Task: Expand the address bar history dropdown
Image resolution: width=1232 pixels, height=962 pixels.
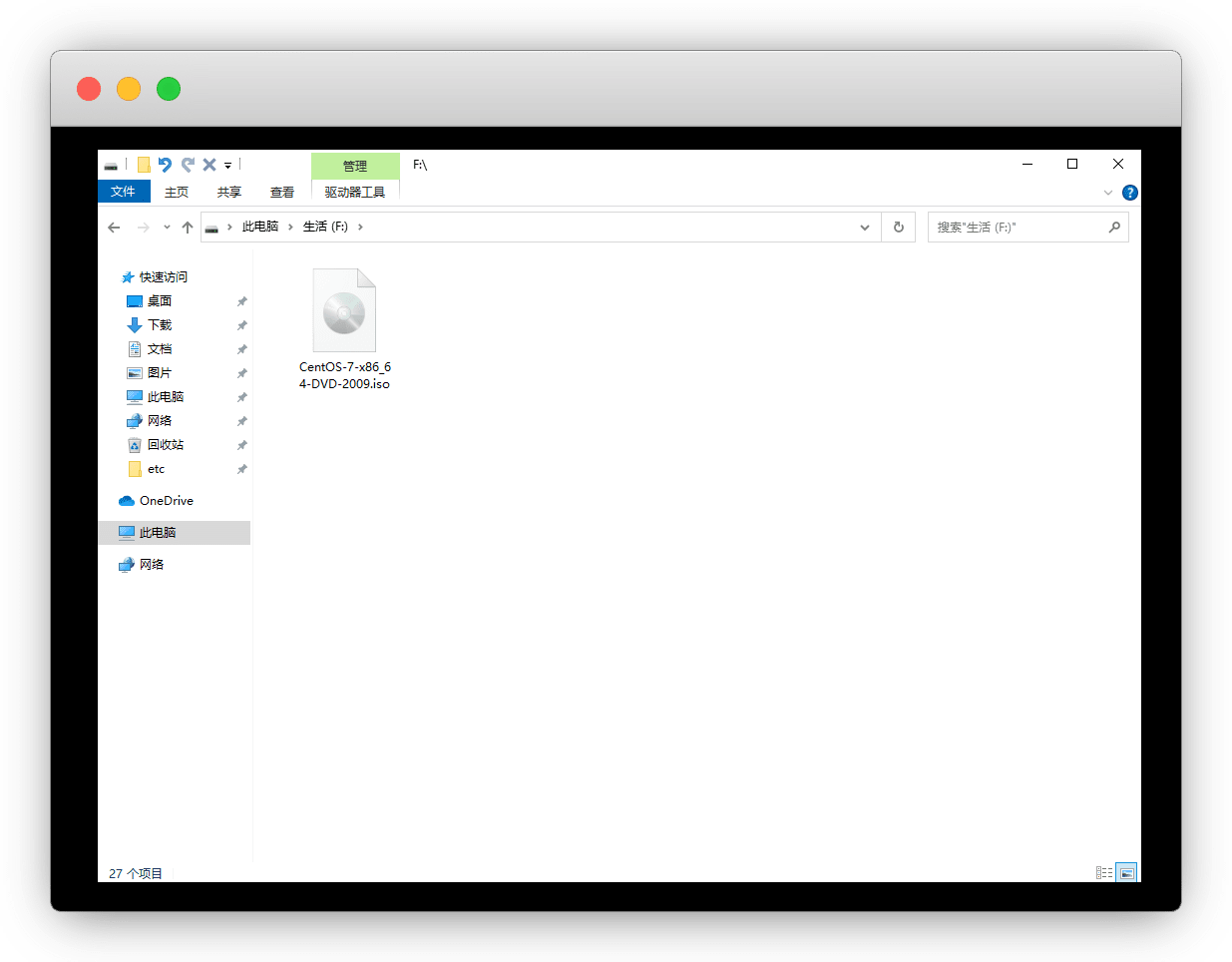Action: click(864, 228)
